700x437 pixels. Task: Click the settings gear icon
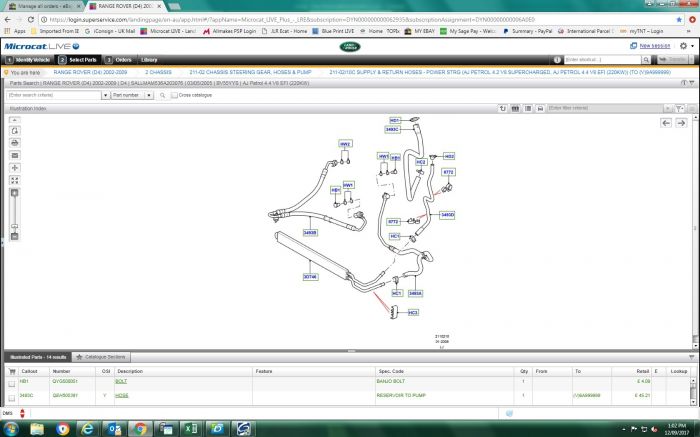683,46
